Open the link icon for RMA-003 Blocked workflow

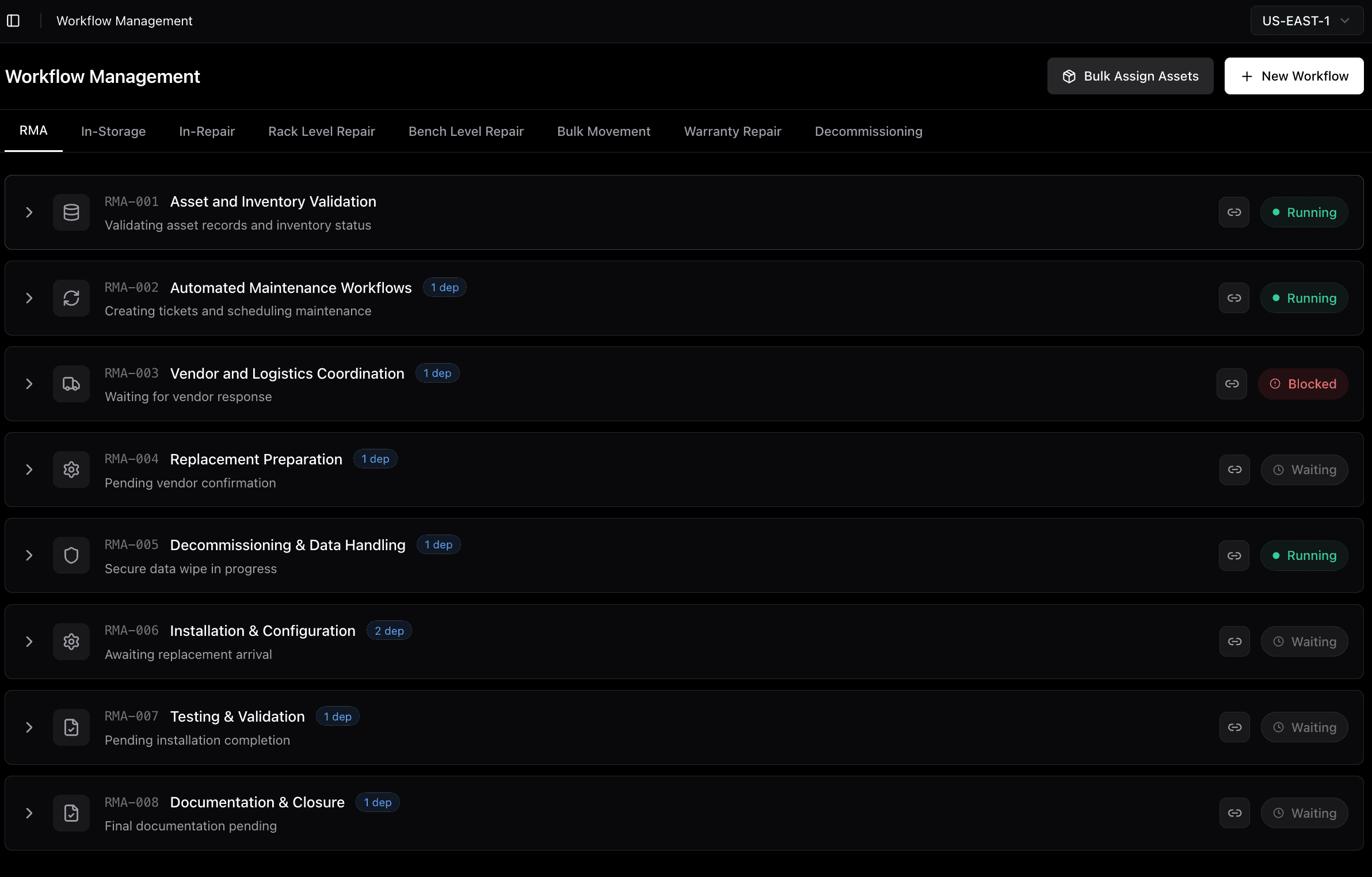click(x=1232, y=383)
